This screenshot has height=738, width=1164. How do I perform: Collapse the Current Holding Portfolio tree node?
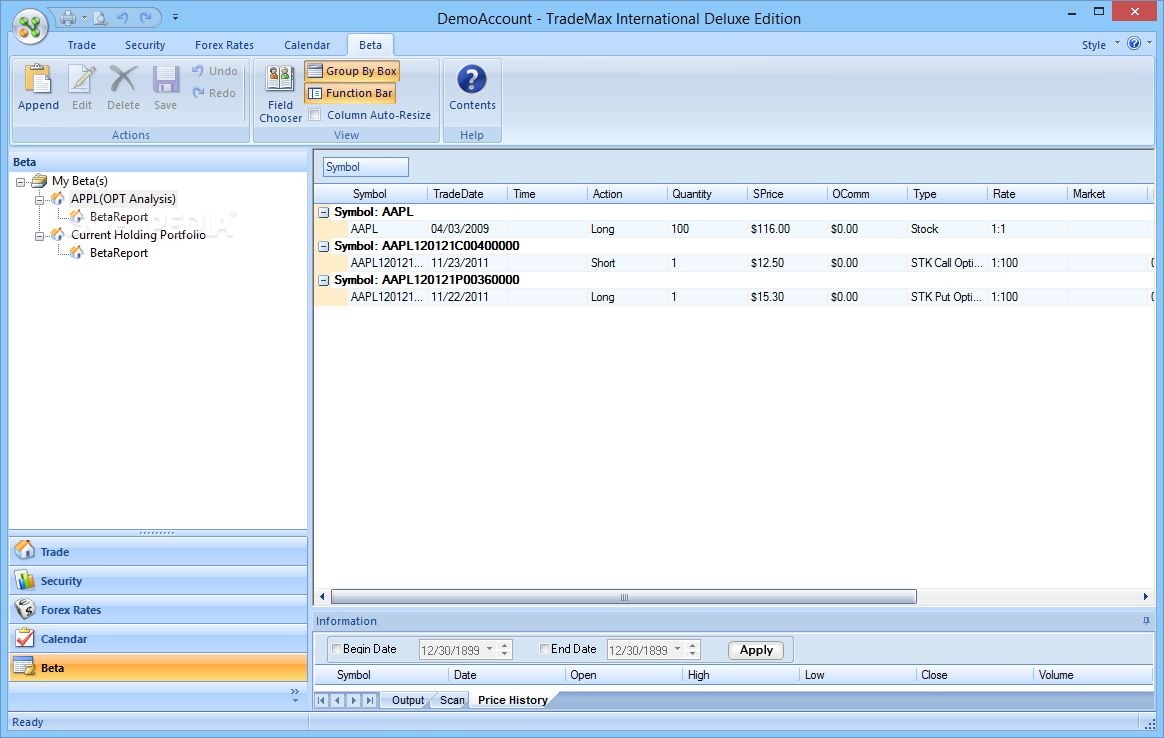(39, 235)
